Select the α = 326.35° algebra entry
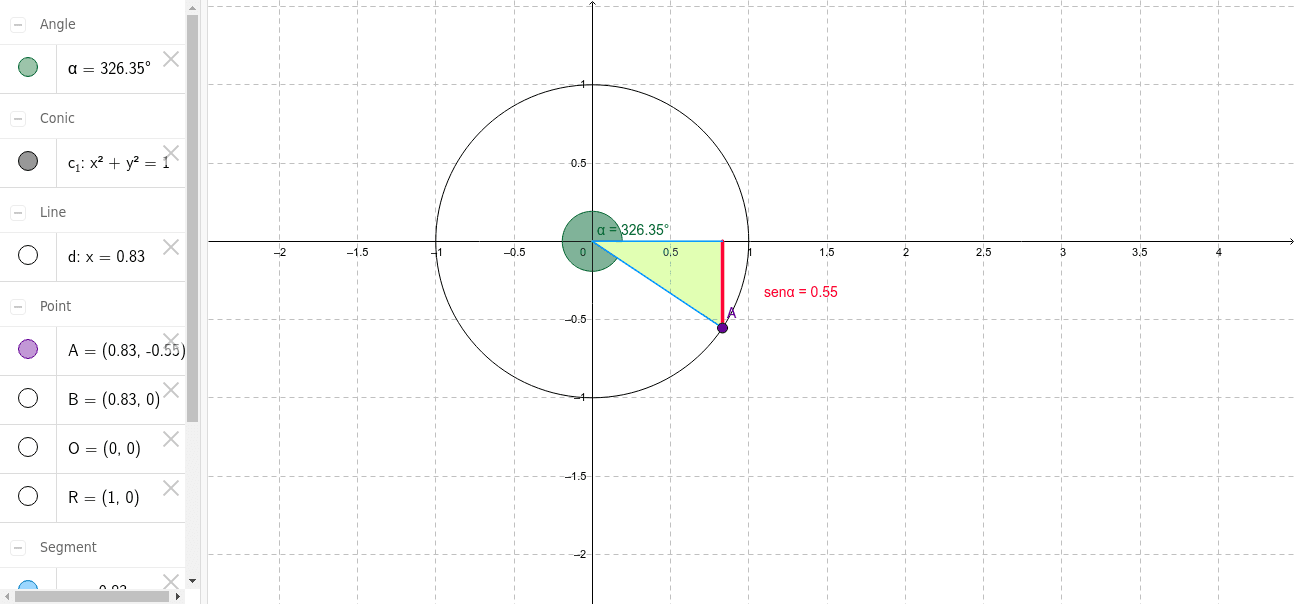 click(109, 69)
